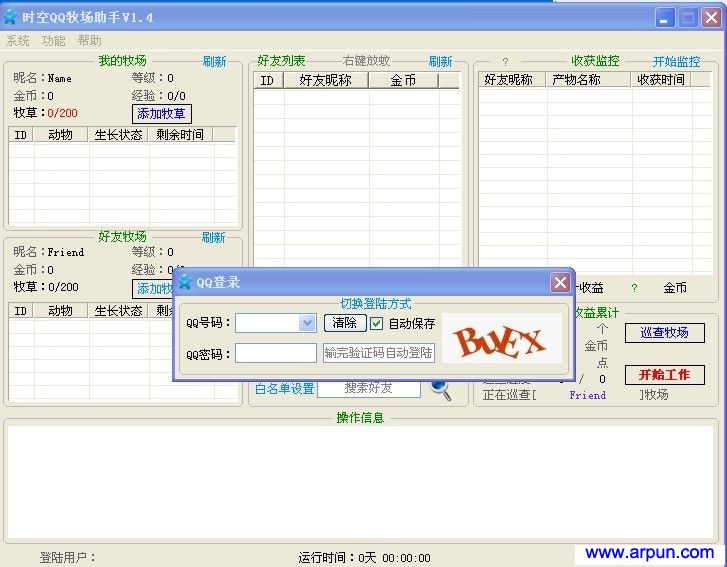Click 好友昵称 column header in 好友列表
The image size is (727, 567).
click(x=325, y=81)
